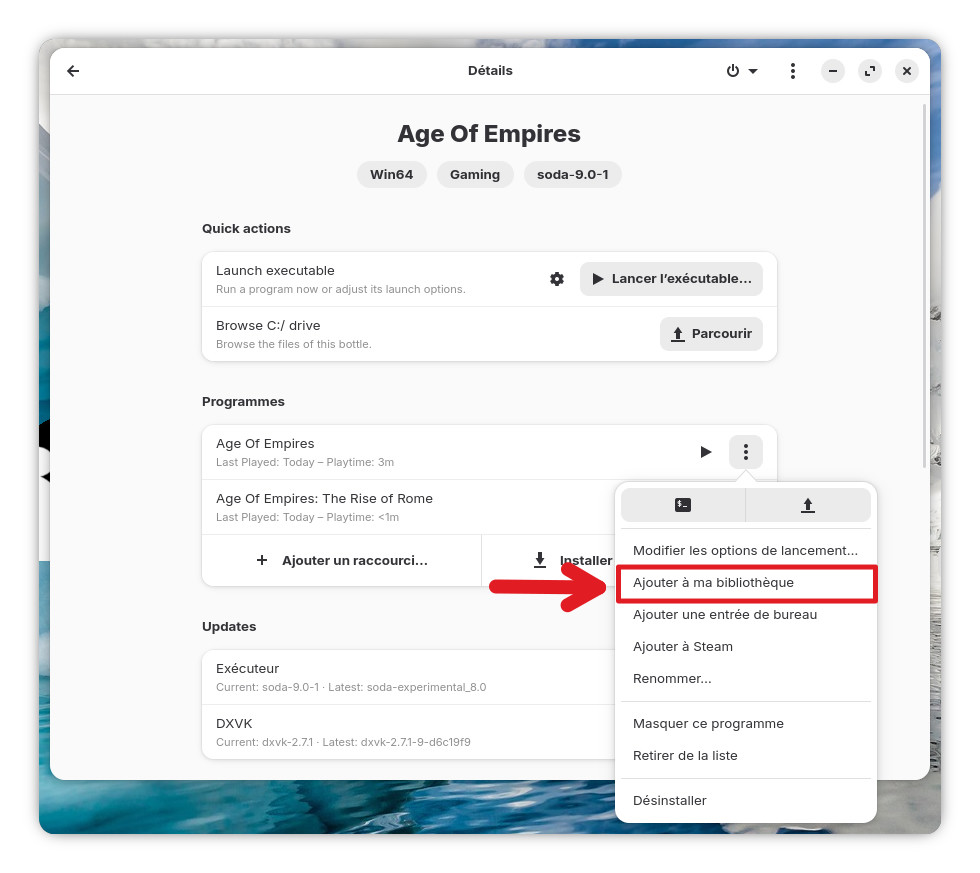Click upload icon button in popup menu
The image size is (980, 873).
coord(808,505)
